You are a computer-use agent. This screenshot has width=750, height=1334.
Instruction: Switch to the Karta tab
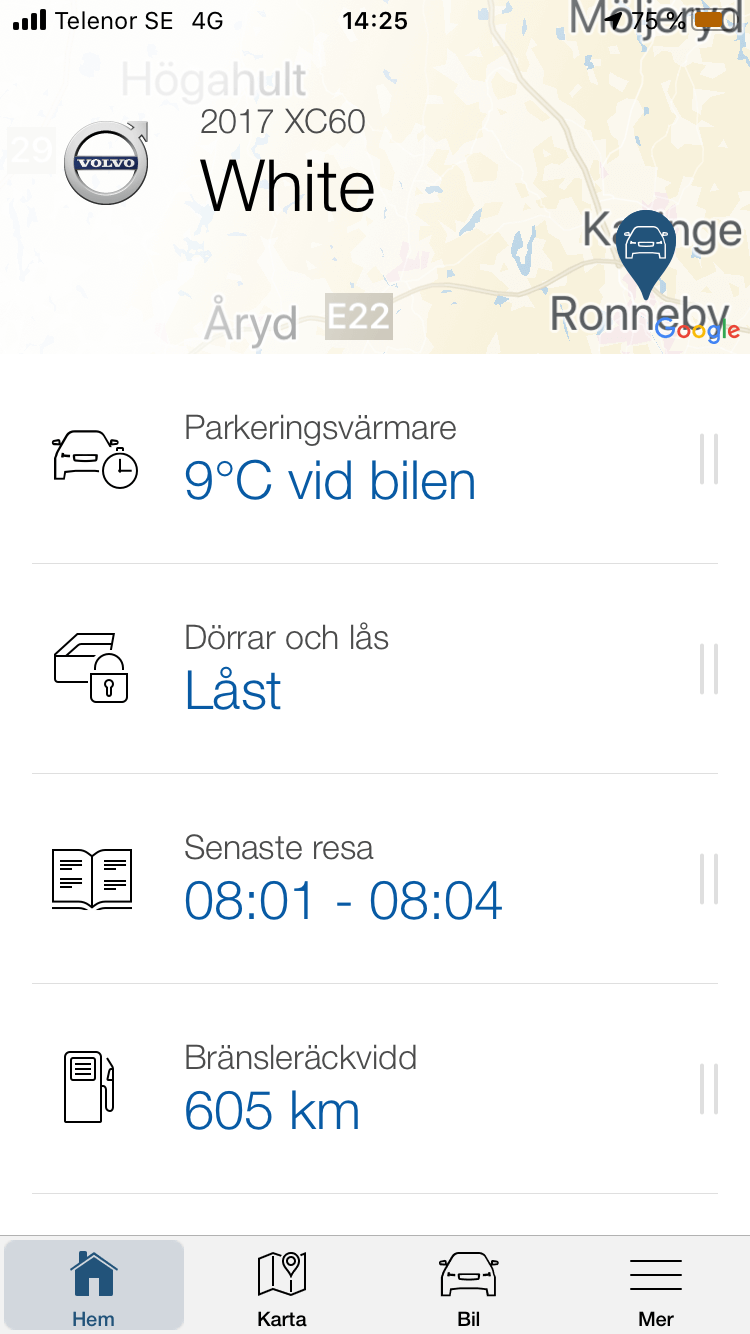coord(281,1287)
